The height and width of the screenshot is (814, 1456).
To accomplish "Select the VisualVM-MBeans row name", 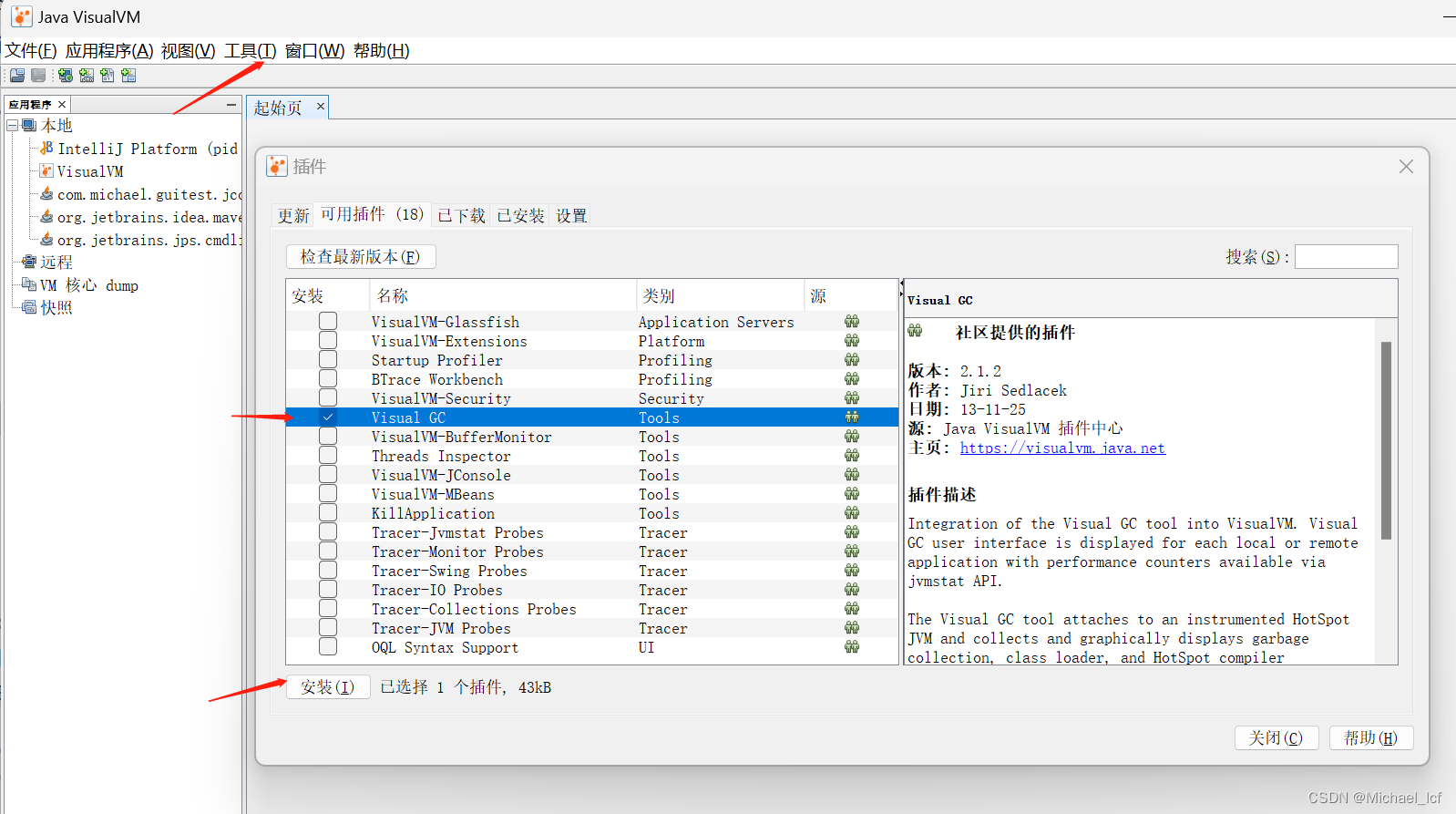I will [433, 494].
